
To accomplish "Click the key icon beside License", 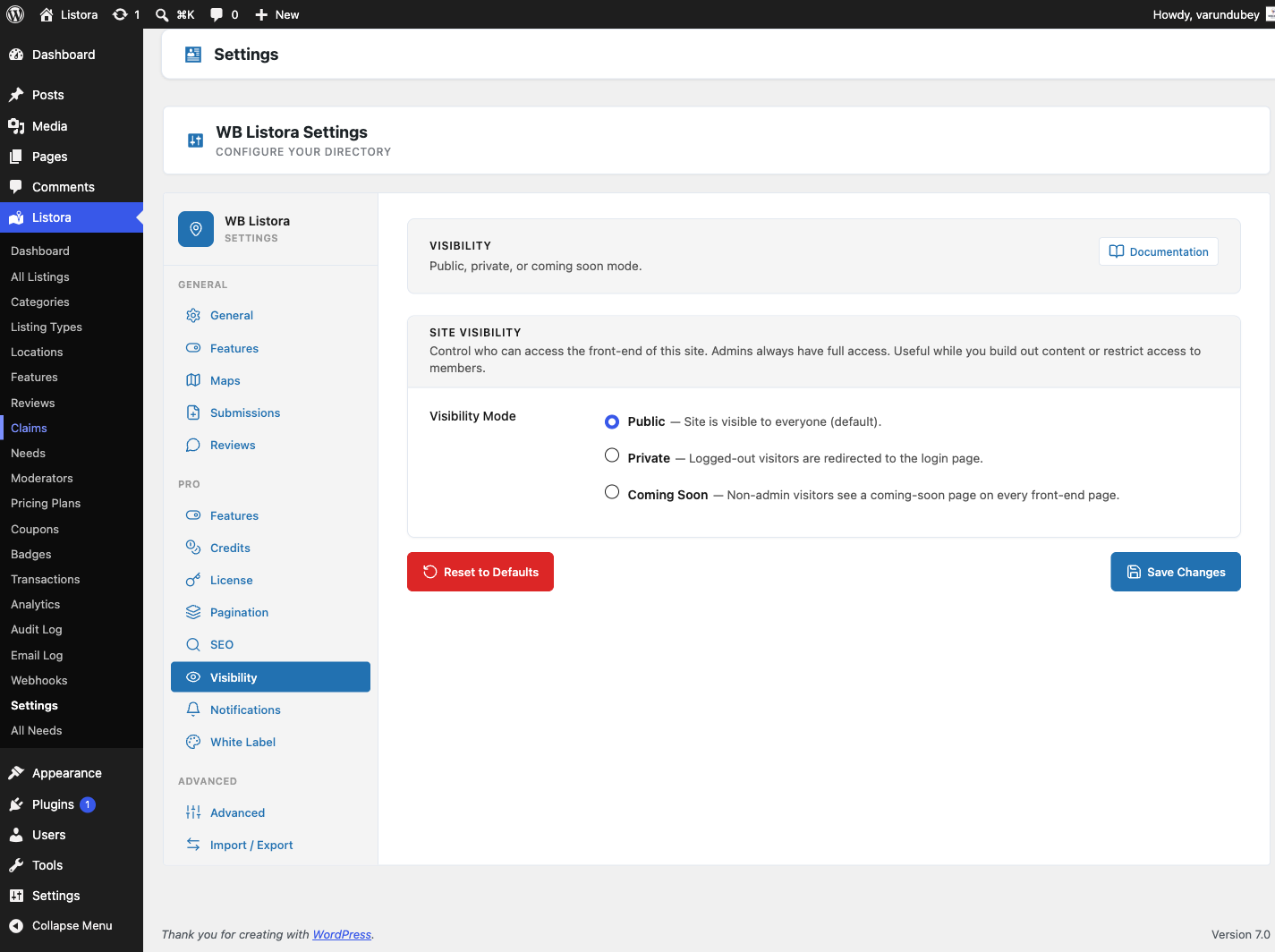I will [193, 580].
